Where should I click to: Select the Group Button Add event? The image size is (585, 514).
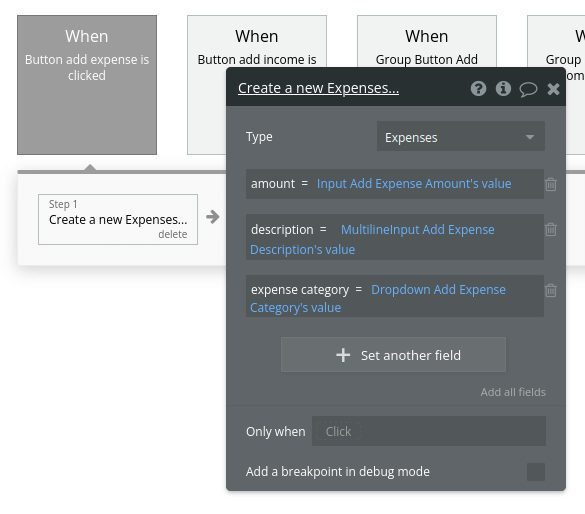point(427,41)
